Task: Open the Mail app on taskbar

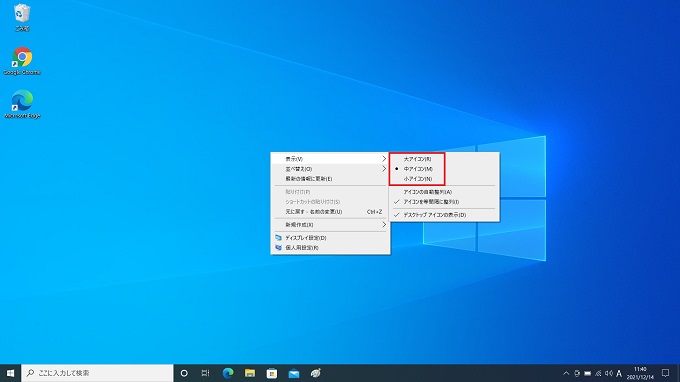Action: (x=294, y=373)
